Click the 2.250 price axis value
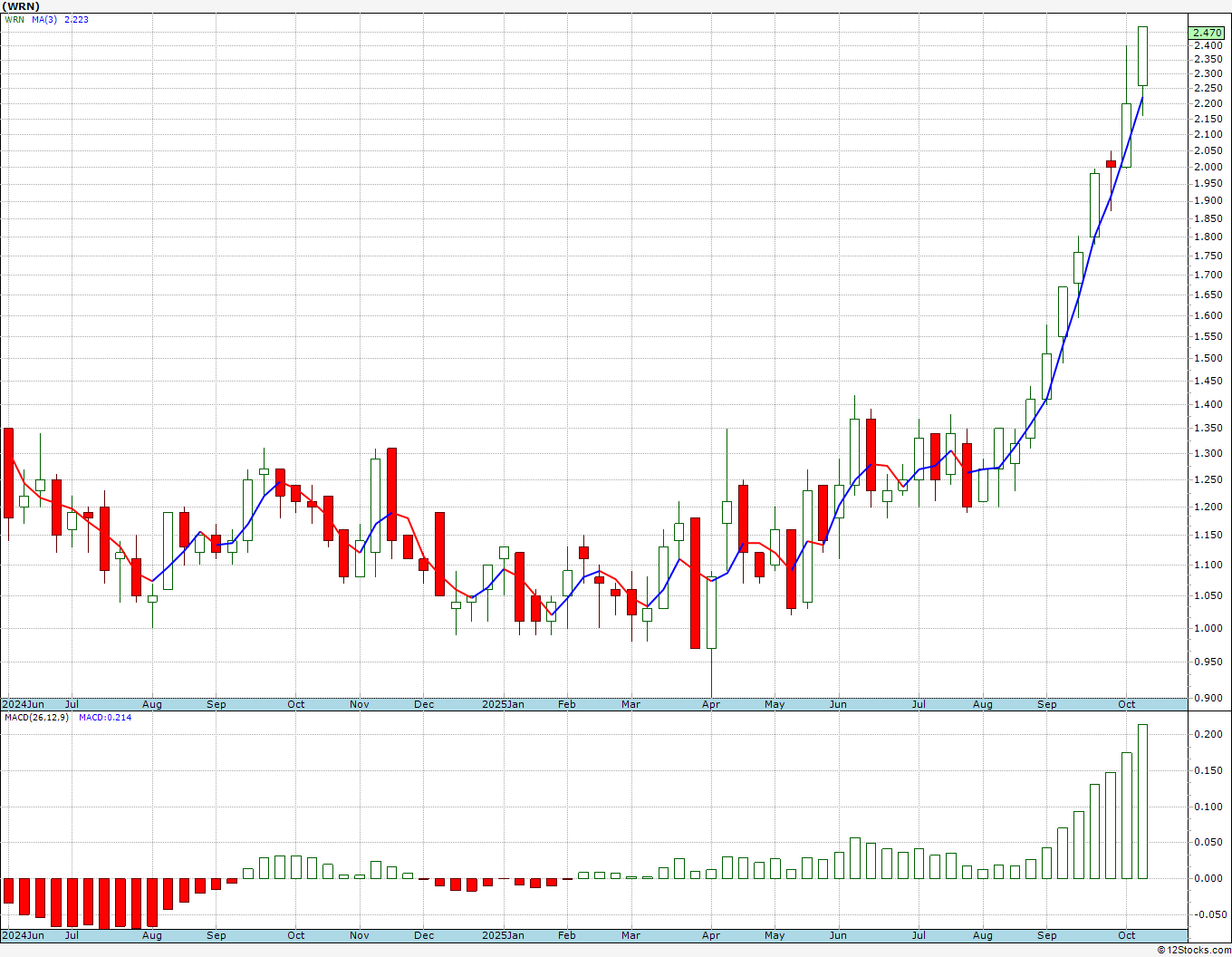 (x=1208, y=88)
